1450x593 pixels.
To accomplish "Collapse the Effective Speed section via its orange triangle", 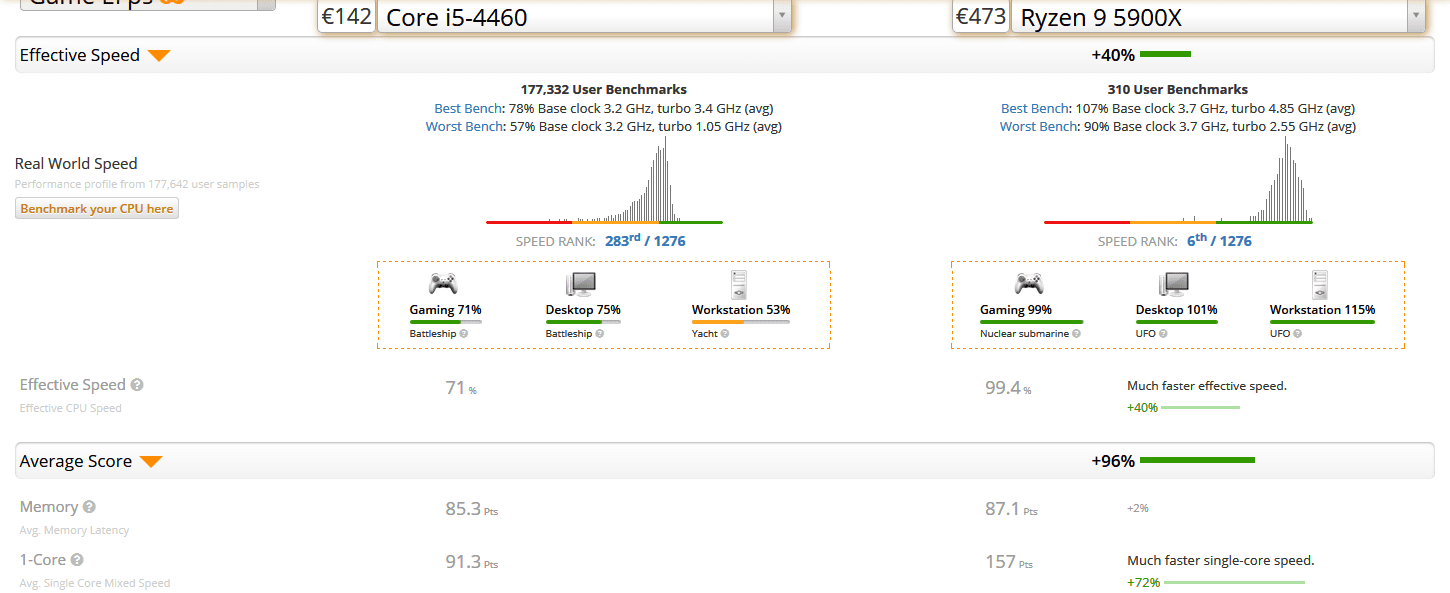I will pos(159,56).
